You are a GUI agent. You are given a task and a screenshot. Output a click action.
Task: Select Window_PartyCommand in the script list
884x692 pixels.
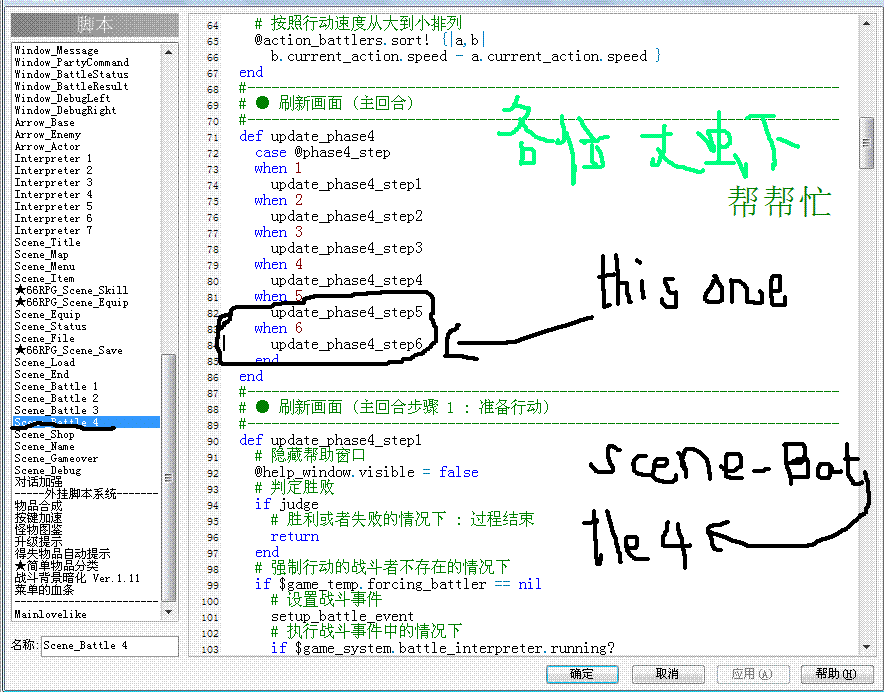point(72,63)
